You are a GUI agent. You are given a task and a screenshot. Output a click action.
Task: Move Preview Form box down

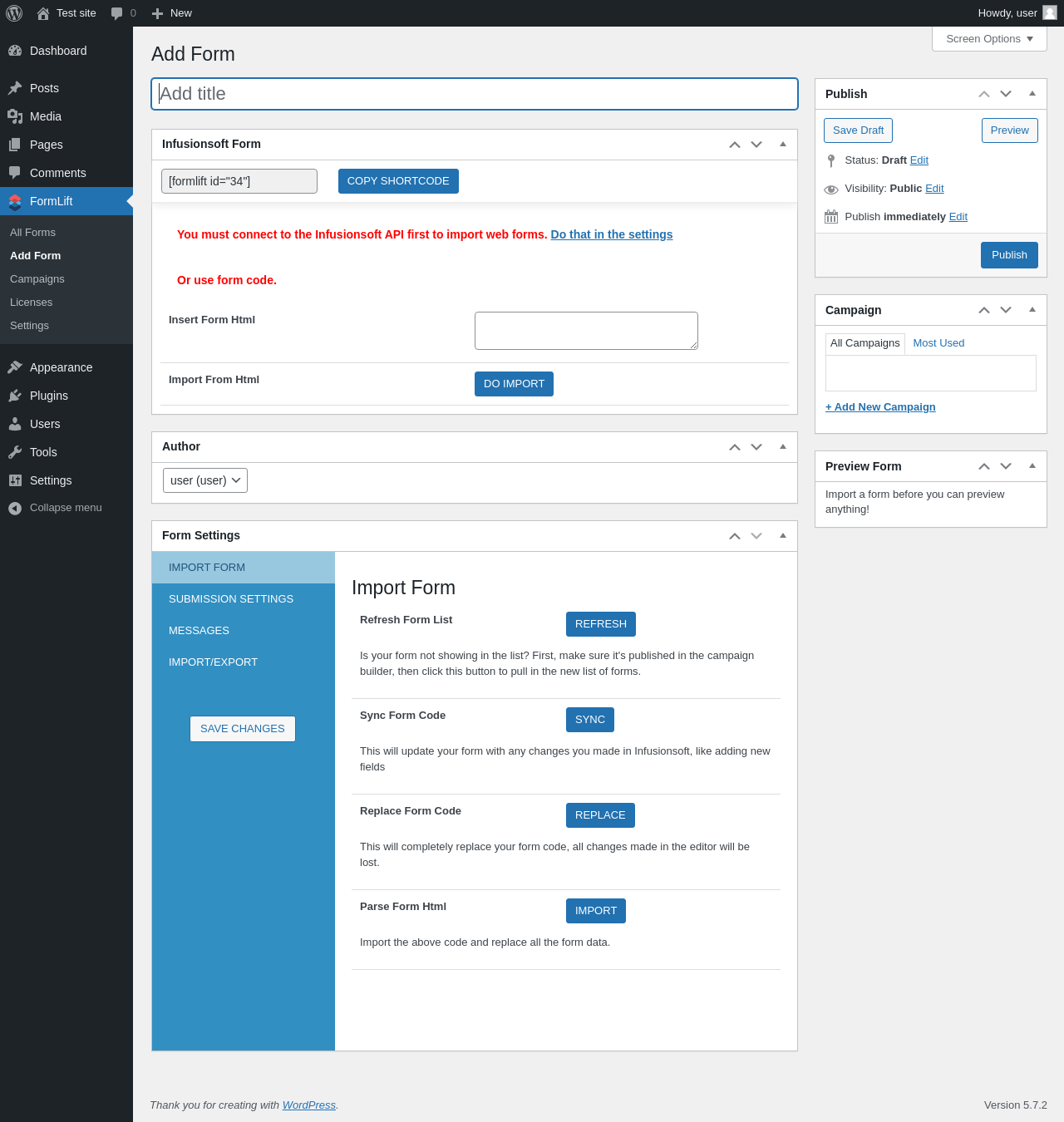(x=1006, y=466)
